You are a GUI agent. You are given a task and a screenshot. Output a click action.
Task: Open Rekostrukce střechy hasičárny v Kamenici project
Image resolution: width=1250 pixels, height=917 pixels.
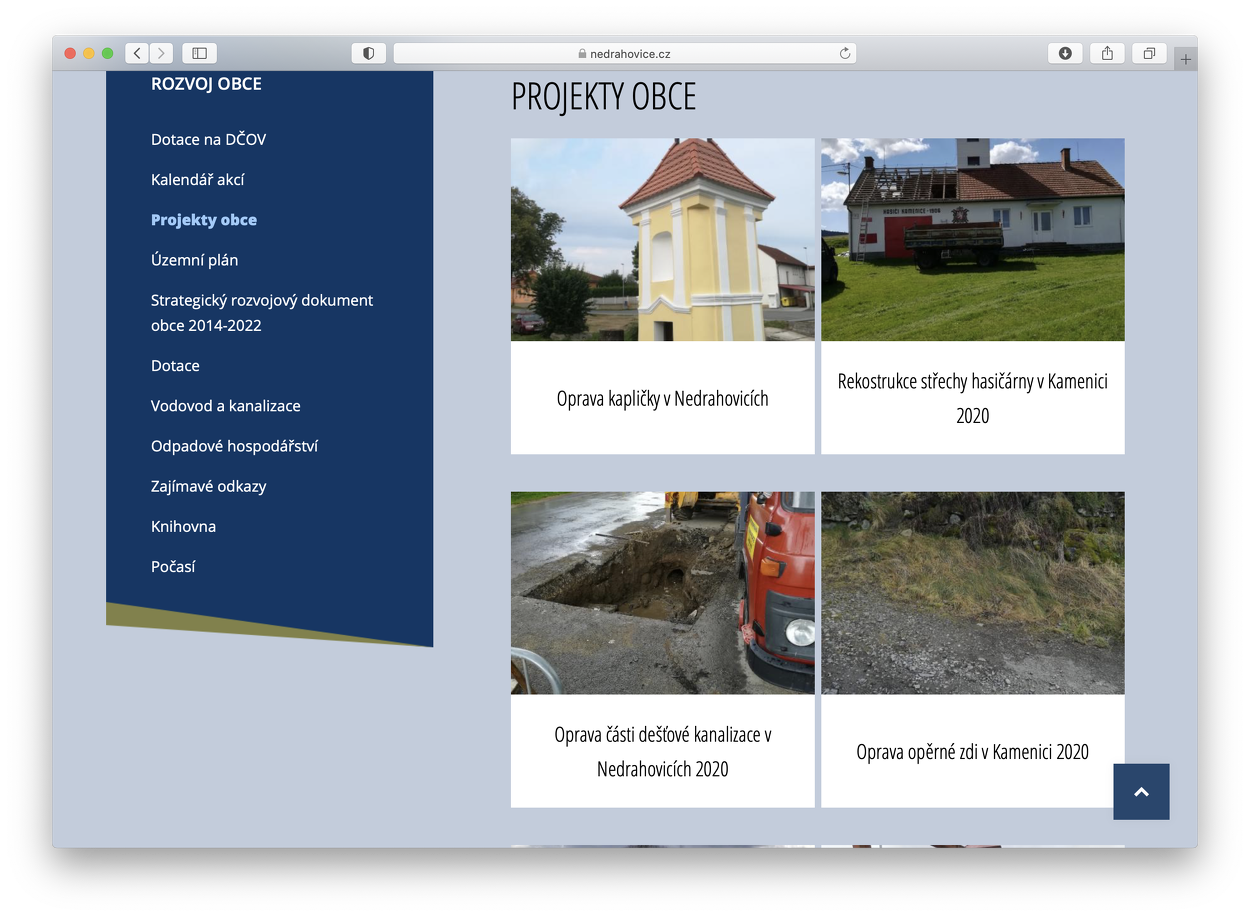pyautogui.click(x=972, y=398)
